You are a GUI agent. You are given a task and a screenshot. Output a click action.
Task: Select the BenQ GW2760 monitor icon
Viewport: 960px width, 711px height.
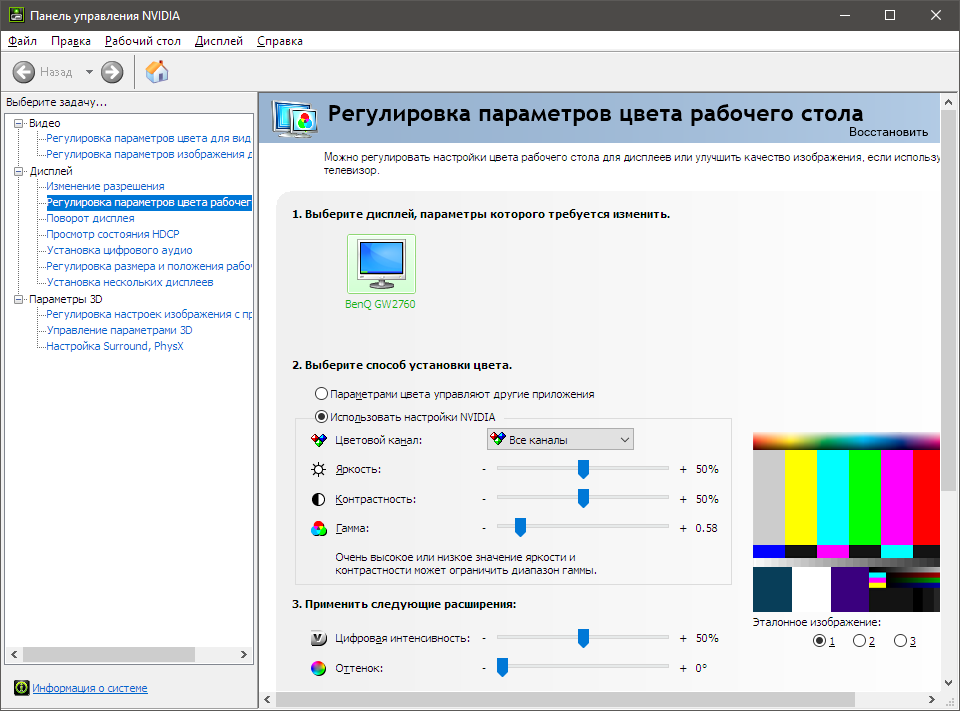coord(381,263)
